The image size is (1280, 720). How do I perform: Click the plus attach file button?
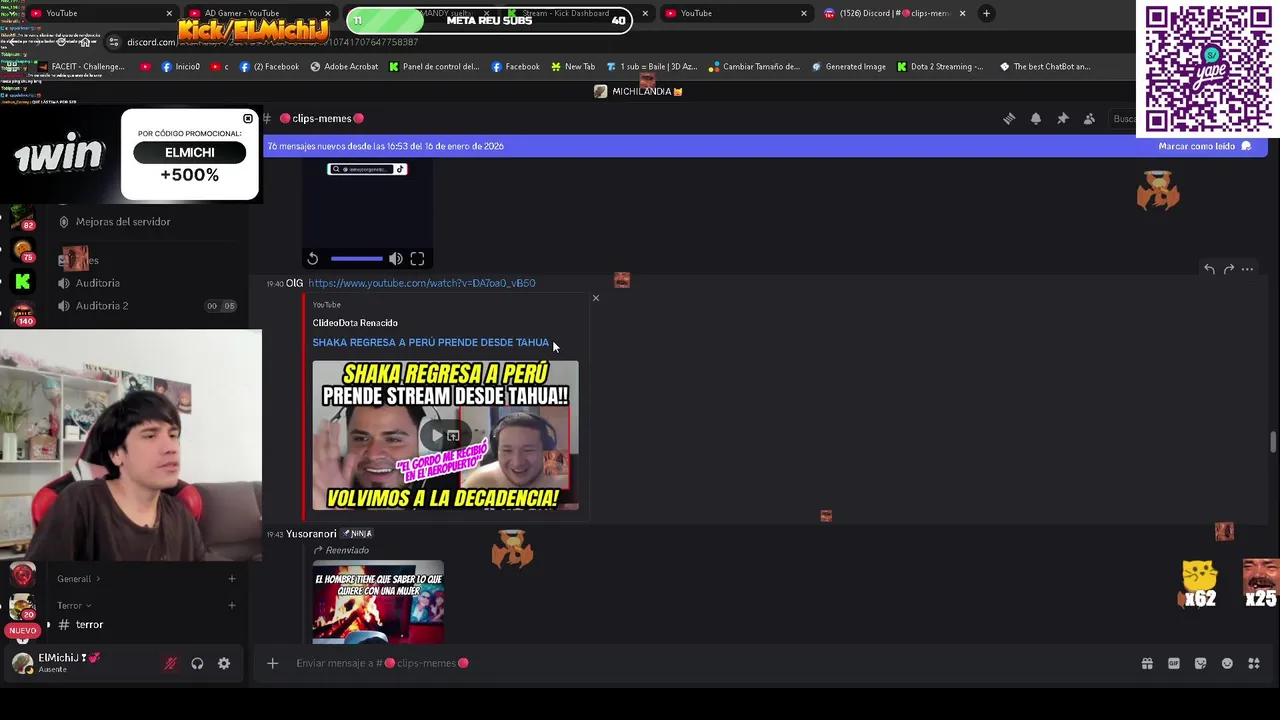[x=272, y=663]
